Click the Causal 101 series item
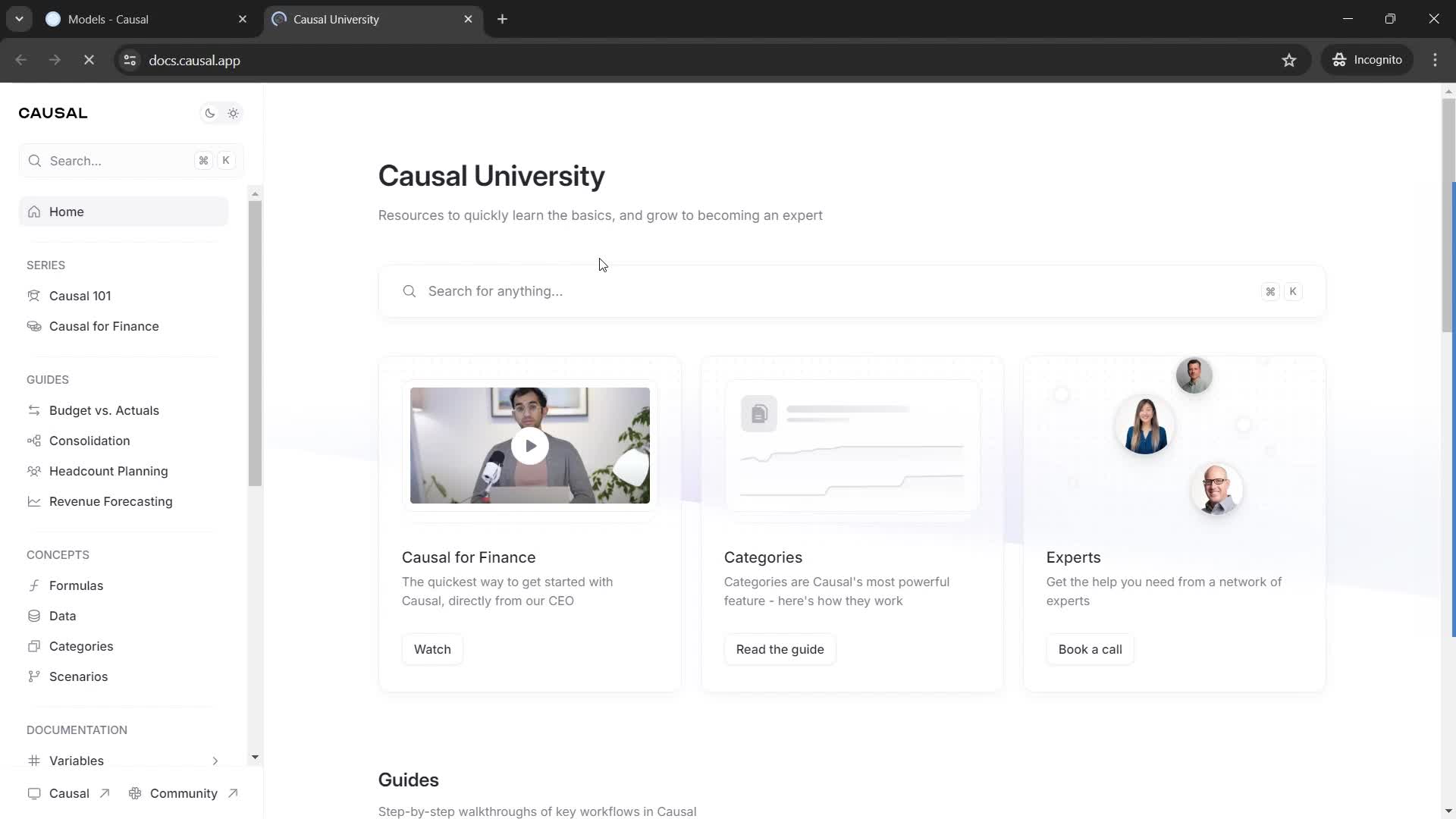This screenshot has height=819, width=1456. [80, 296]
